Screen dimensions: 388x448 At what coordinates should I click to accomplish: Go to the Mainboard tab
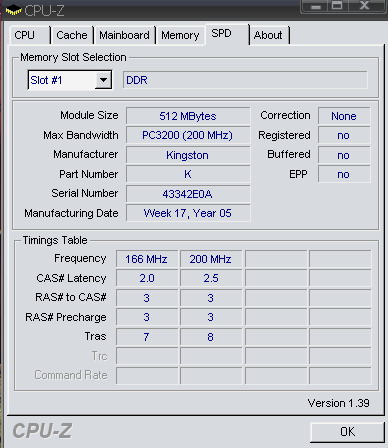[x=124, y=35]
